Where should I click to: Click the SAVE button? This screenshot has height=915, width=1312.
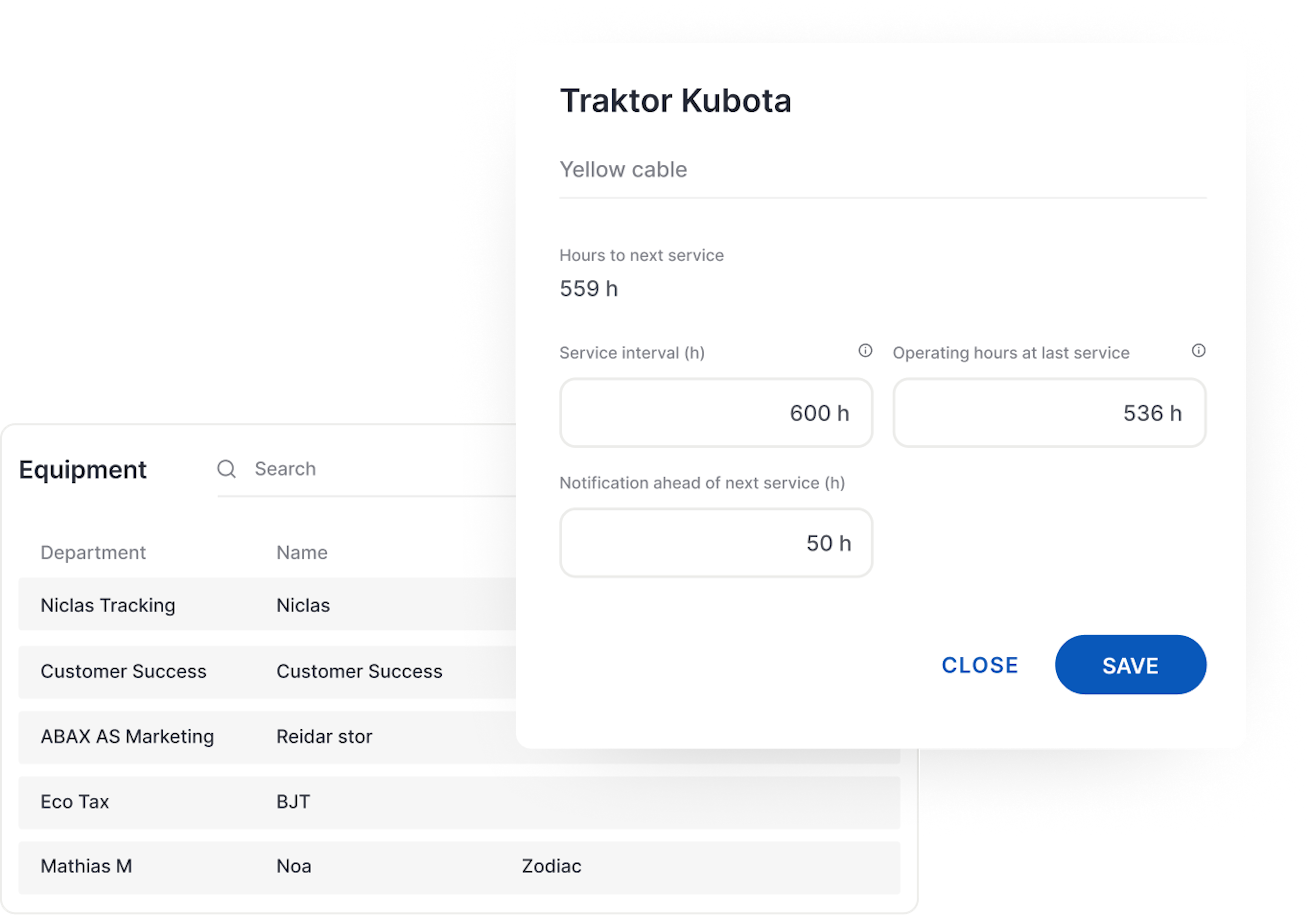coord(1130,665)
